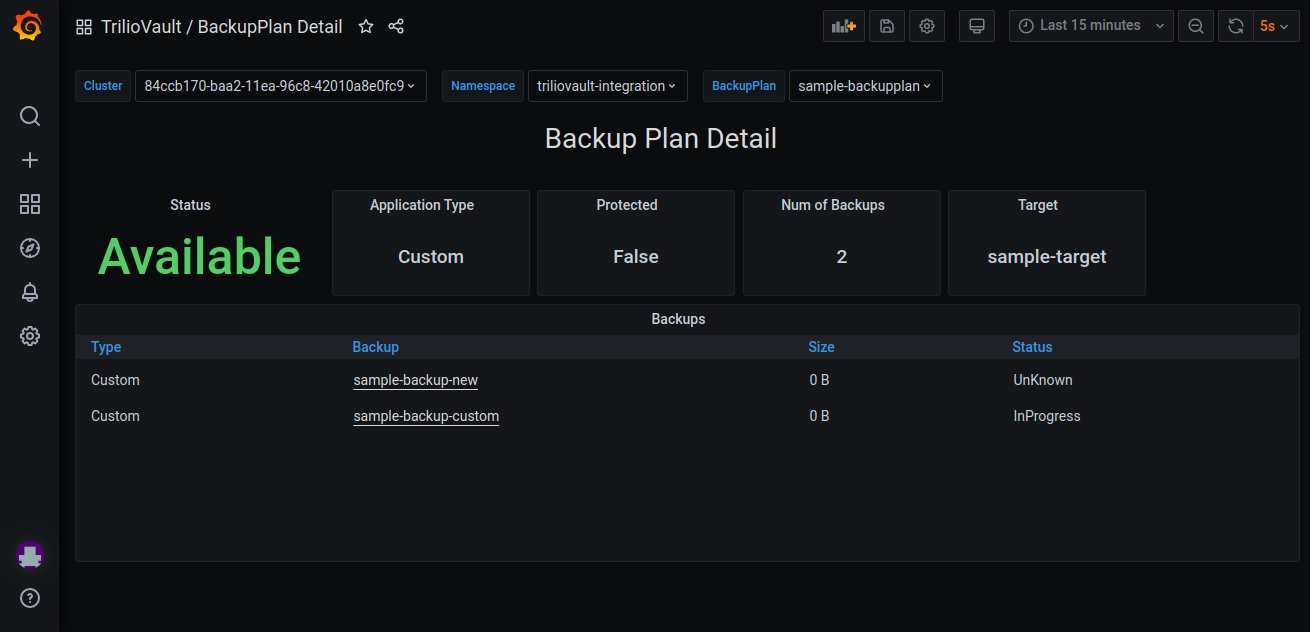1310x632 pixels.
Task: Open the Alerting bell icon
Action: pyautogui.click(x=30, y=292)
